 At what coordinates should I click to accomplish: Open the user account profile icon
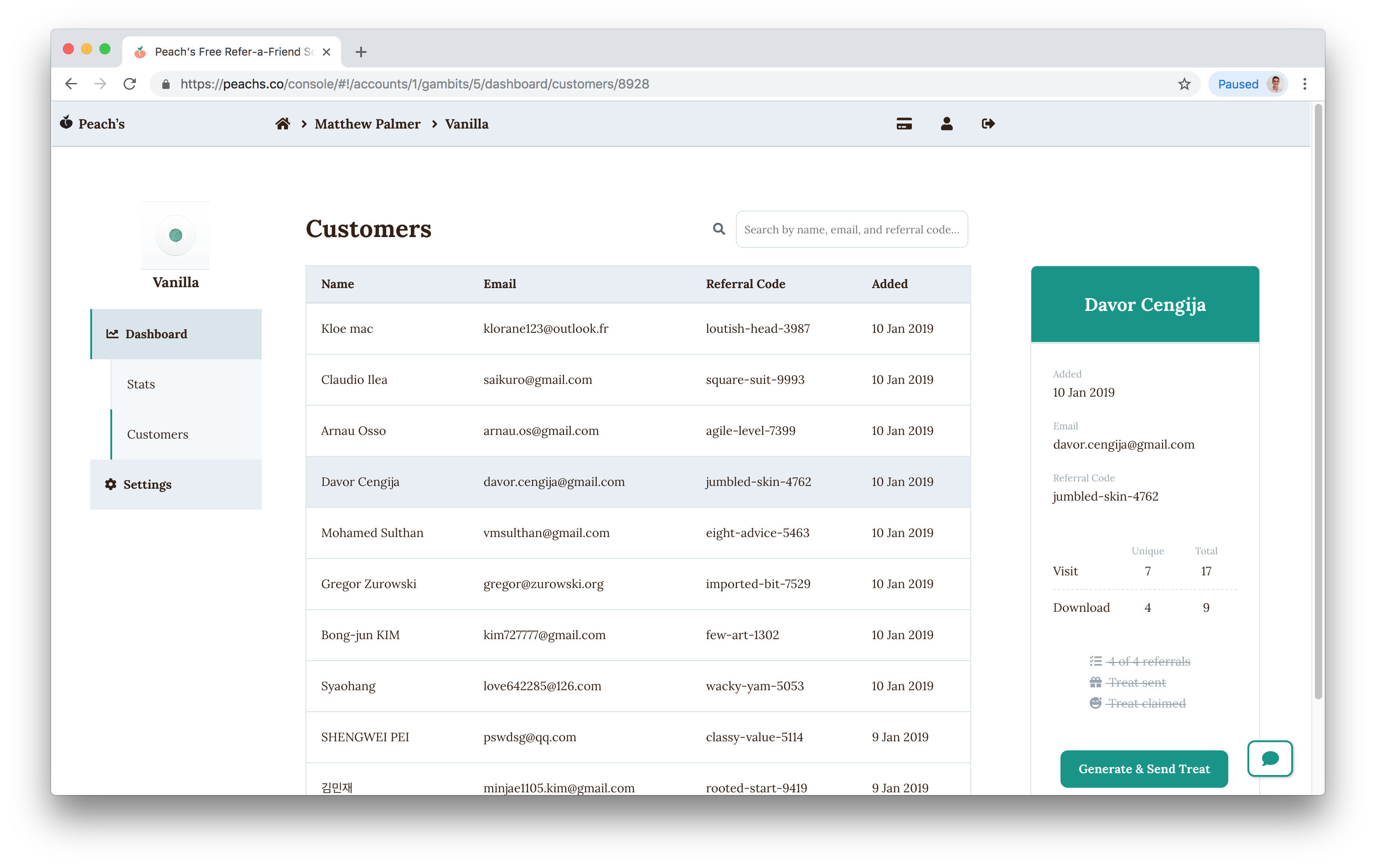click(947, 124)
